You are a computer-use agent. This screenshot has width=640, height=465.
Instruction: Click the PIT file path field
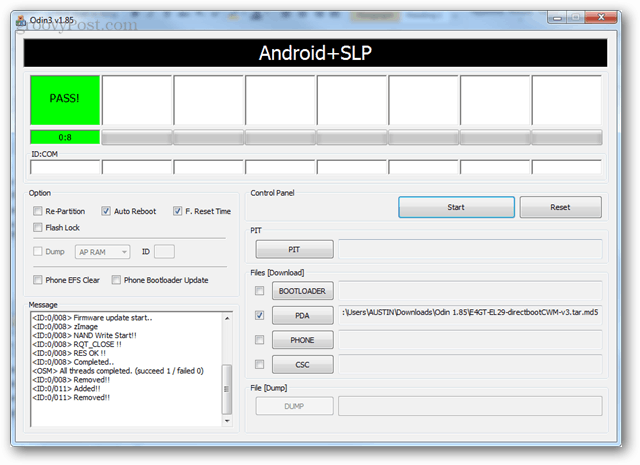pyautogui.click(x=470, y=249)
